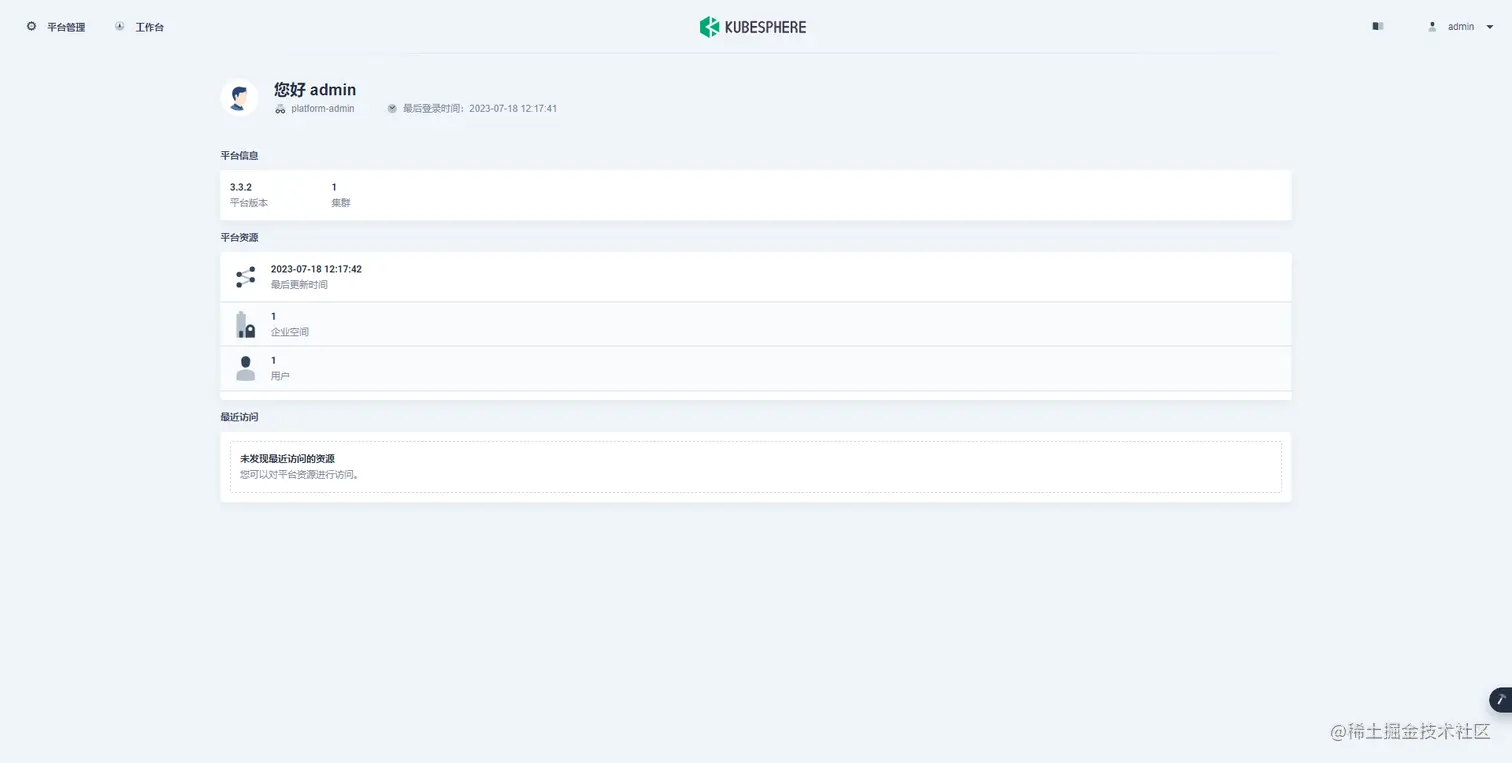
Task: Open the 企业空间 workspaces row
Action: pyautogui.click(x=756, y=324)
